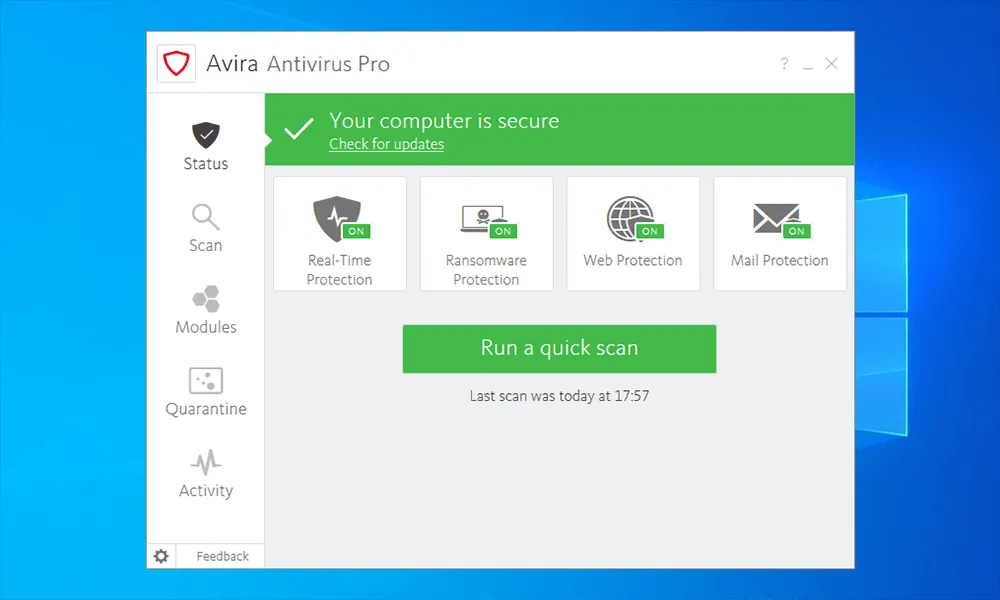Open settings with the gear icon
Screen dimensions: 1000x600
pos(161,556)
